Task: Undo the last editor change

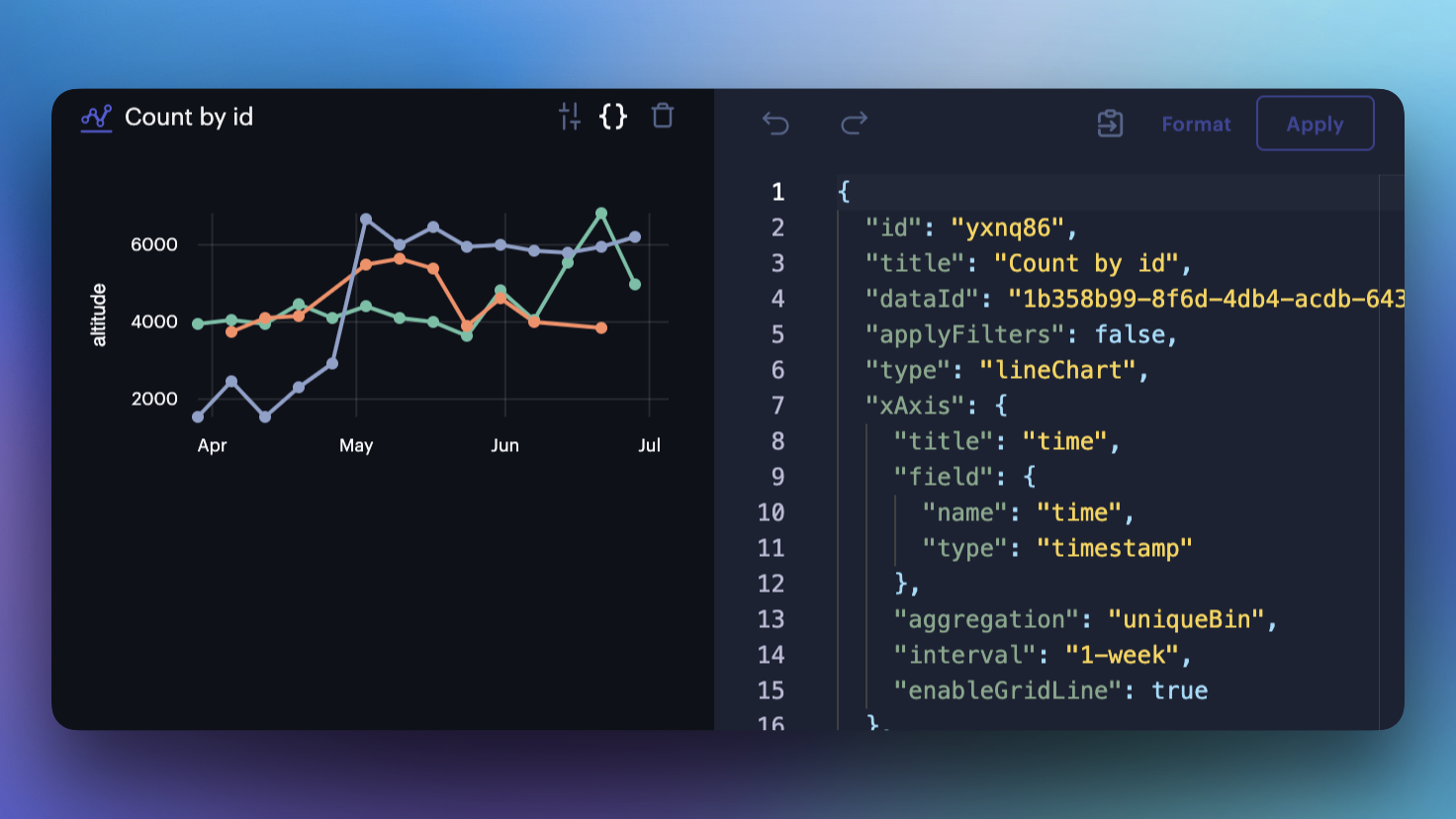Action: point(776,124)
